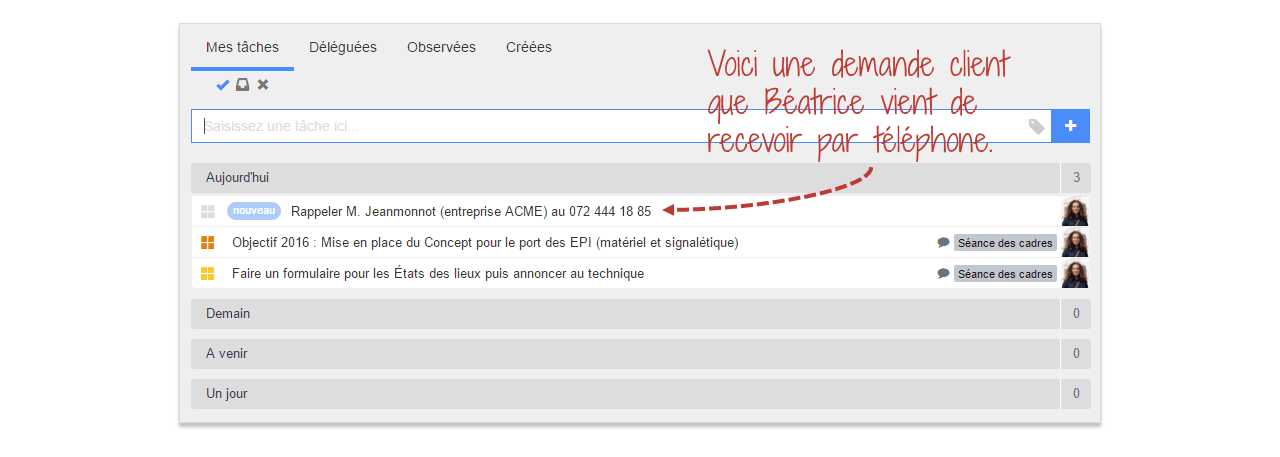Open task 'Objectif 2016 : Mise en place du Concept'
Screen dimensions: 1280x457
click(485, 243)
